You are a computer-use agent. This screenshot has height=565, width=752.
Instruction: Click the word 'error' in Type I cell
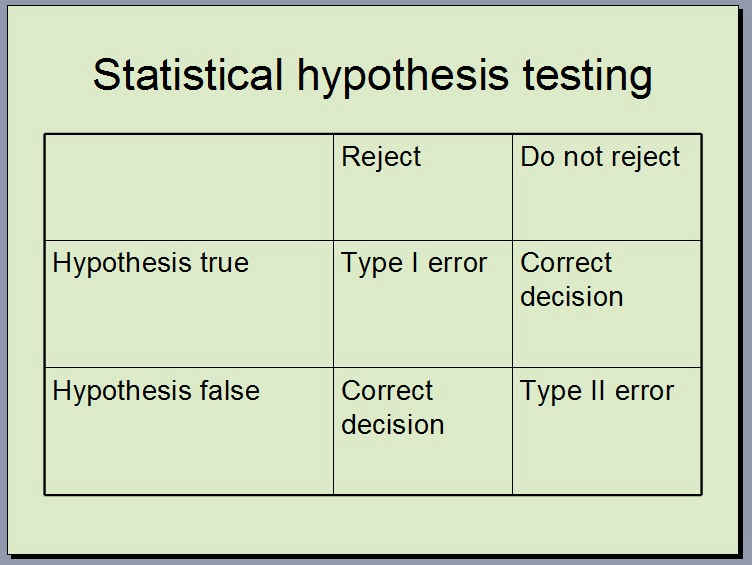457,263
